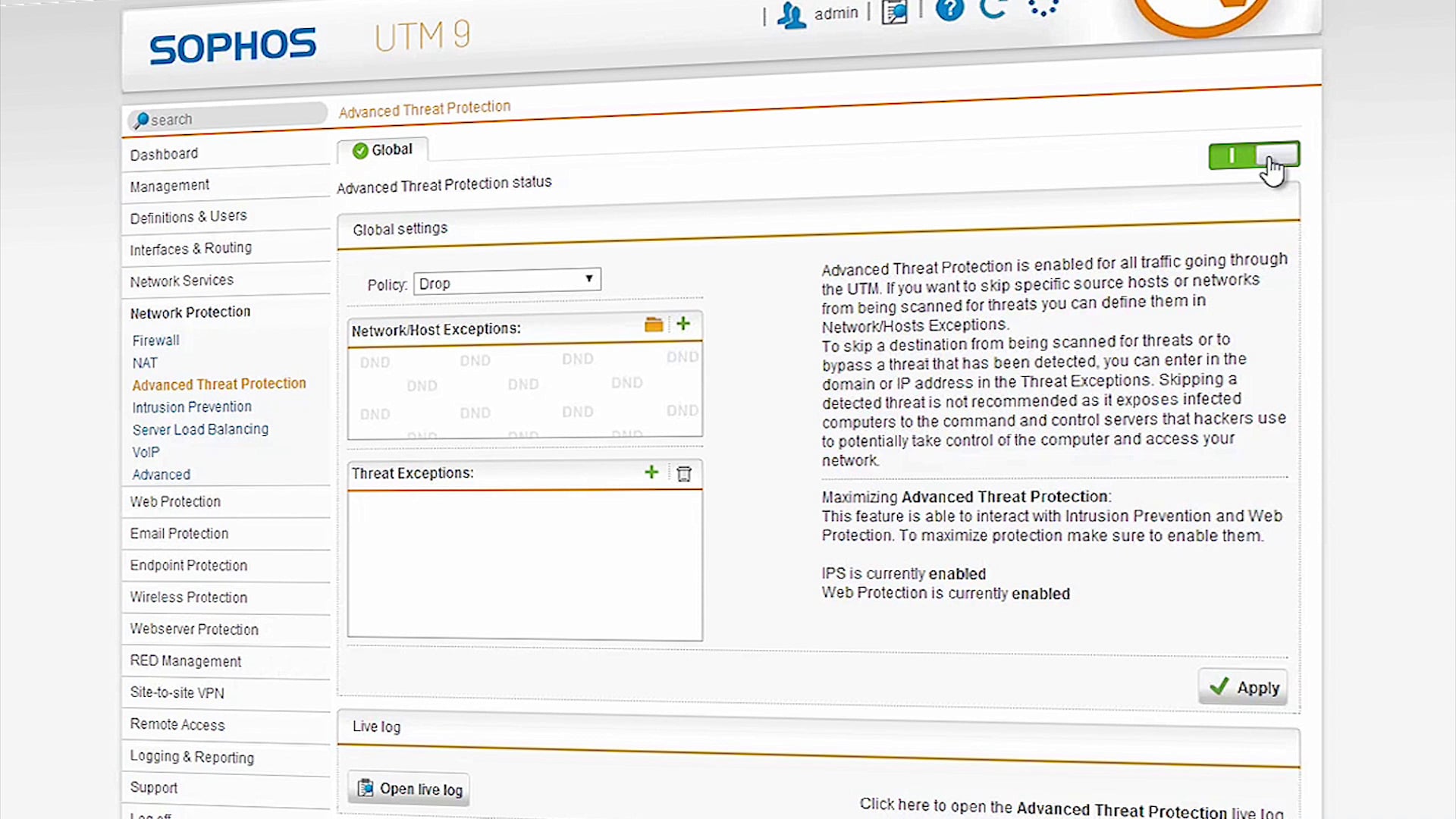This screenshot has width=1456, height=819.
Task: Open the Firewall submenu item
Action: pyautogui.click(x=155, y=340)
